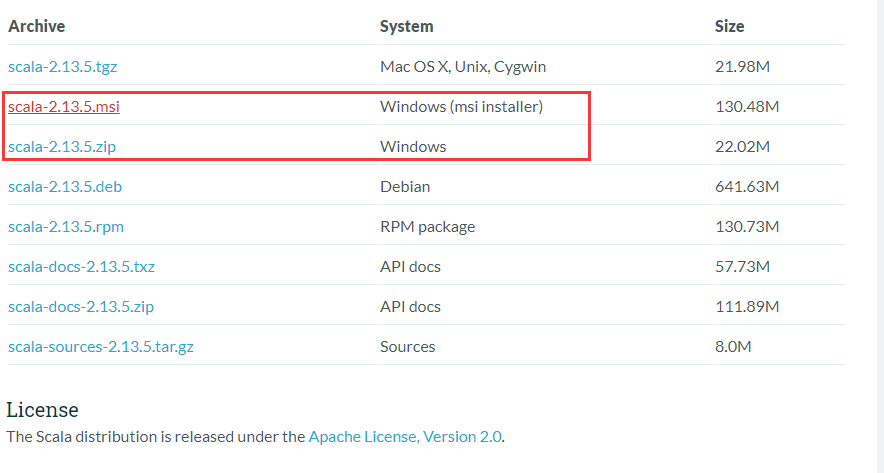Click the 641.63M size value
The height and width of the screenshot is (473, 884).
click(x=747, y=187)
